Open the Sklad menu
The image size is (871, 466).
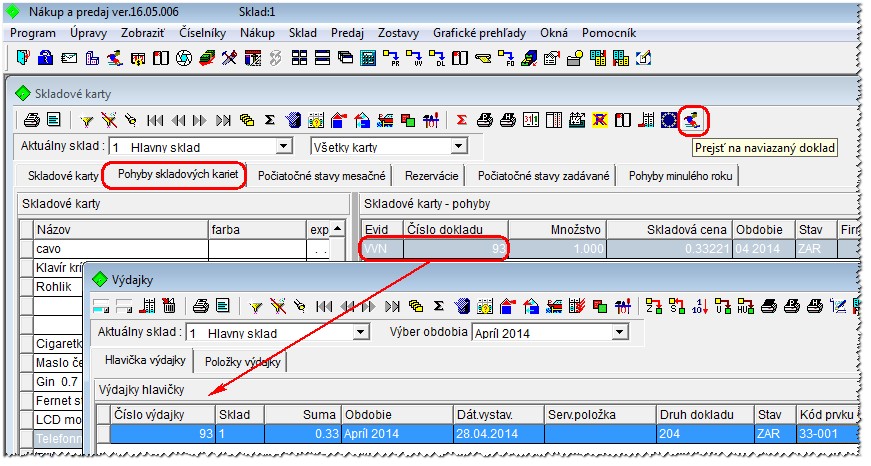(x=303, y=33)
